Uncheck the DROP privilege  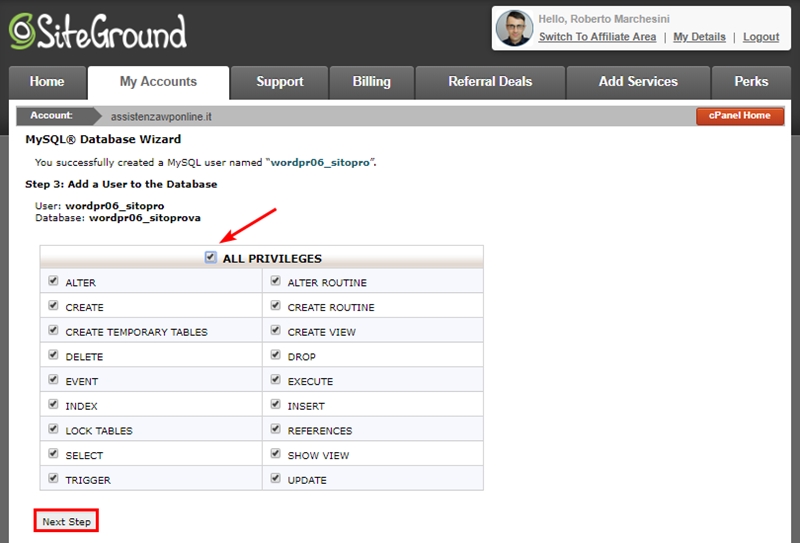pyautogui.click(x=276, y=355)
